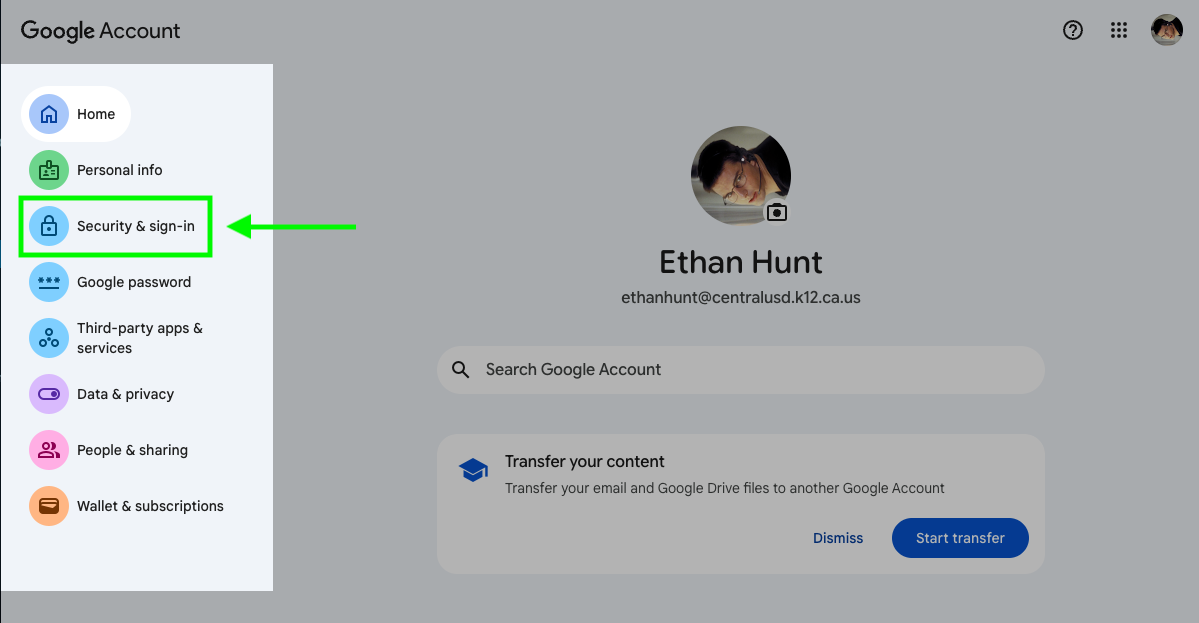Select the Security & sign-in menu label
Image resolution: width=1199 pixels, height=623 pixels.
(x=136, y=226)
